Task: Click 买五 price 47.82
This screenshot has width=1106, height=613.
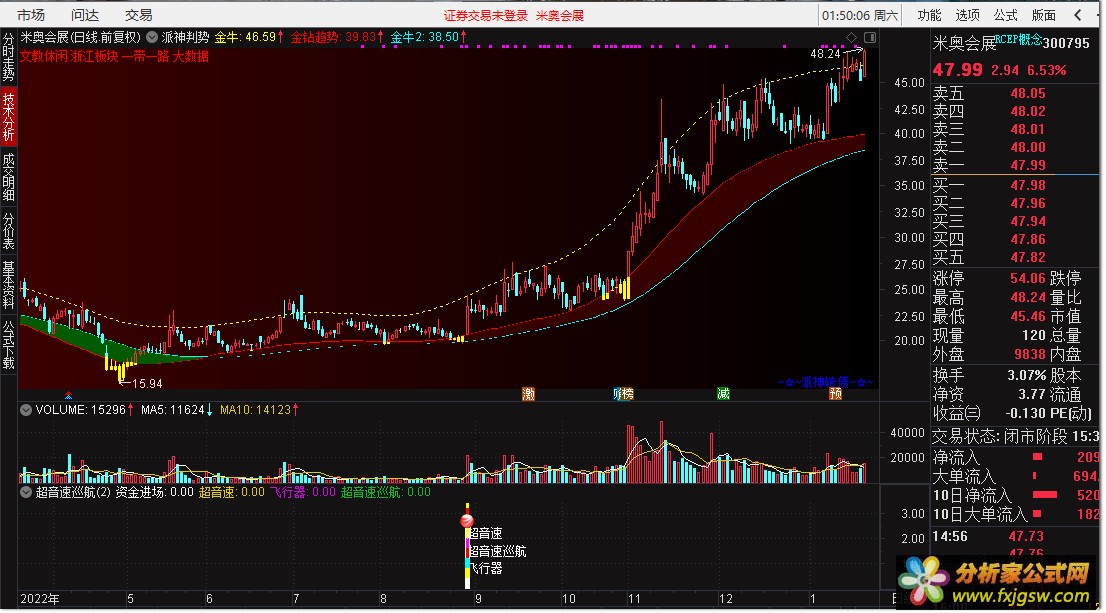Action: 1028,257
